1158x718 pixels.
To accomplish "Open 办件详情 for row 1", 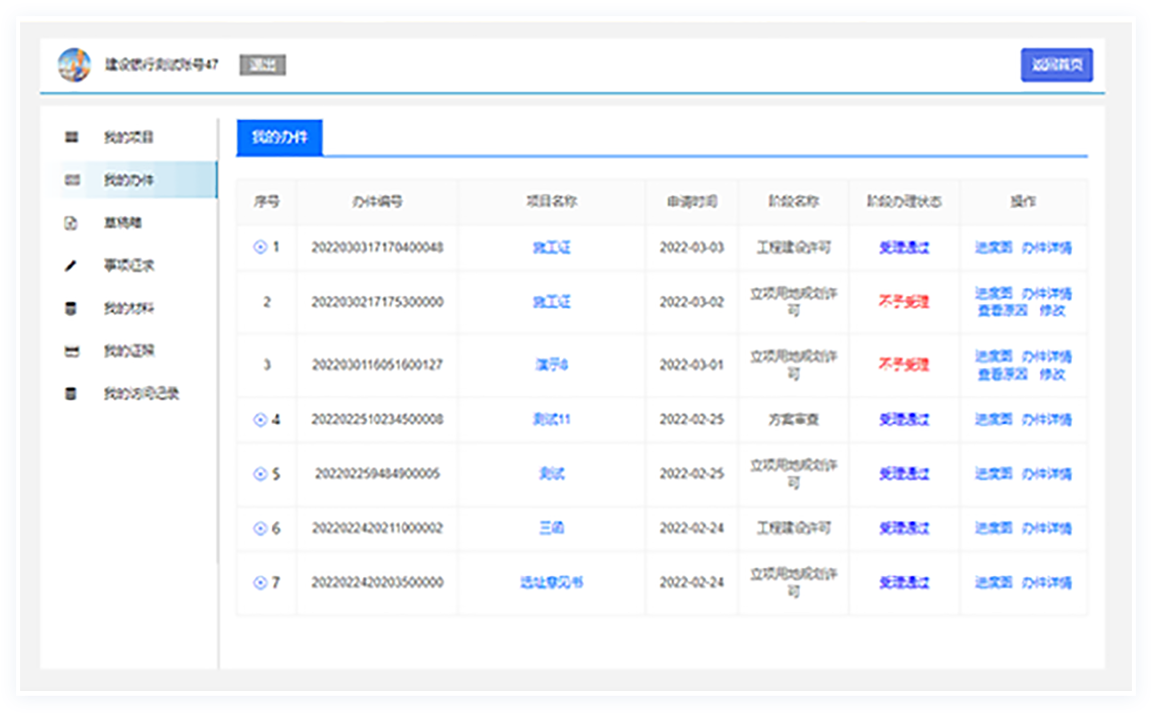I will [x=1047, y=248].
